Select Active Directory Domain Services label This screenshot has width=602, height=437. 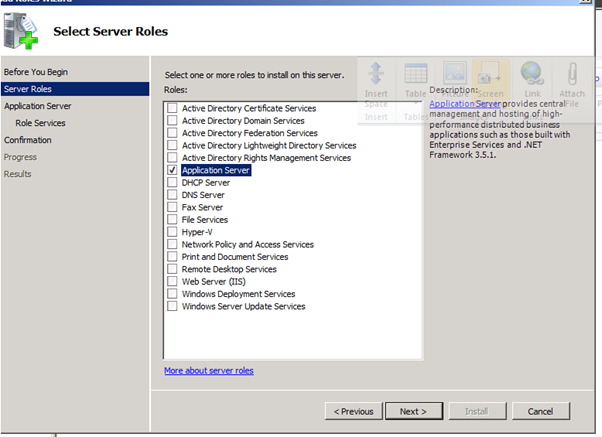pyautogui.click(x=243, y=121)
